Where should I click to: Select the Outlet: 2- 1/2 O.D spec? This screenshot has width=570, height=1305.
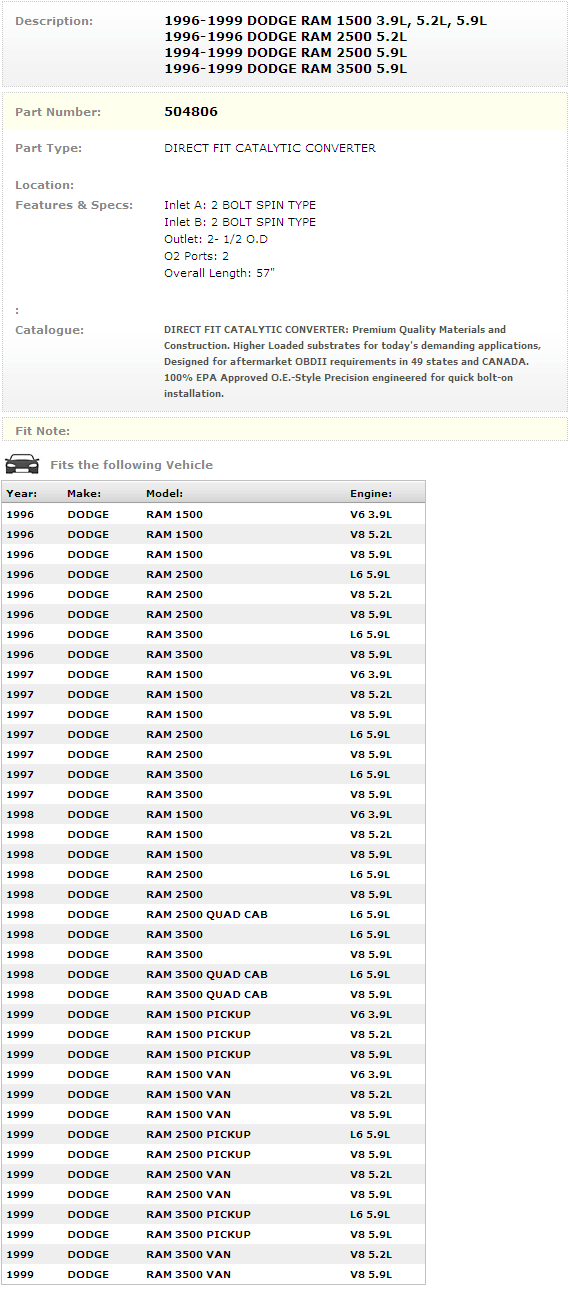click(x=216, y=239)
